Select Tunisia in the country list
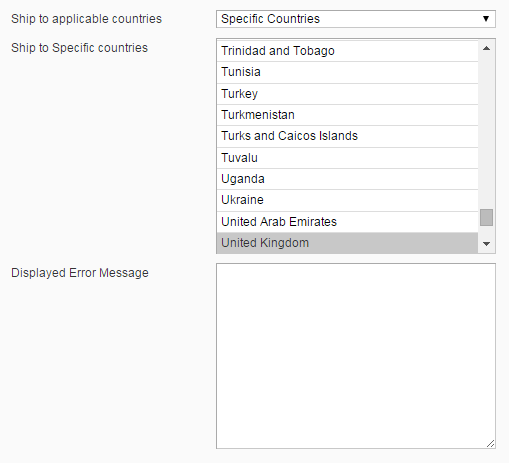Viewport: 509px width, 463px height. tap(347, 72)
